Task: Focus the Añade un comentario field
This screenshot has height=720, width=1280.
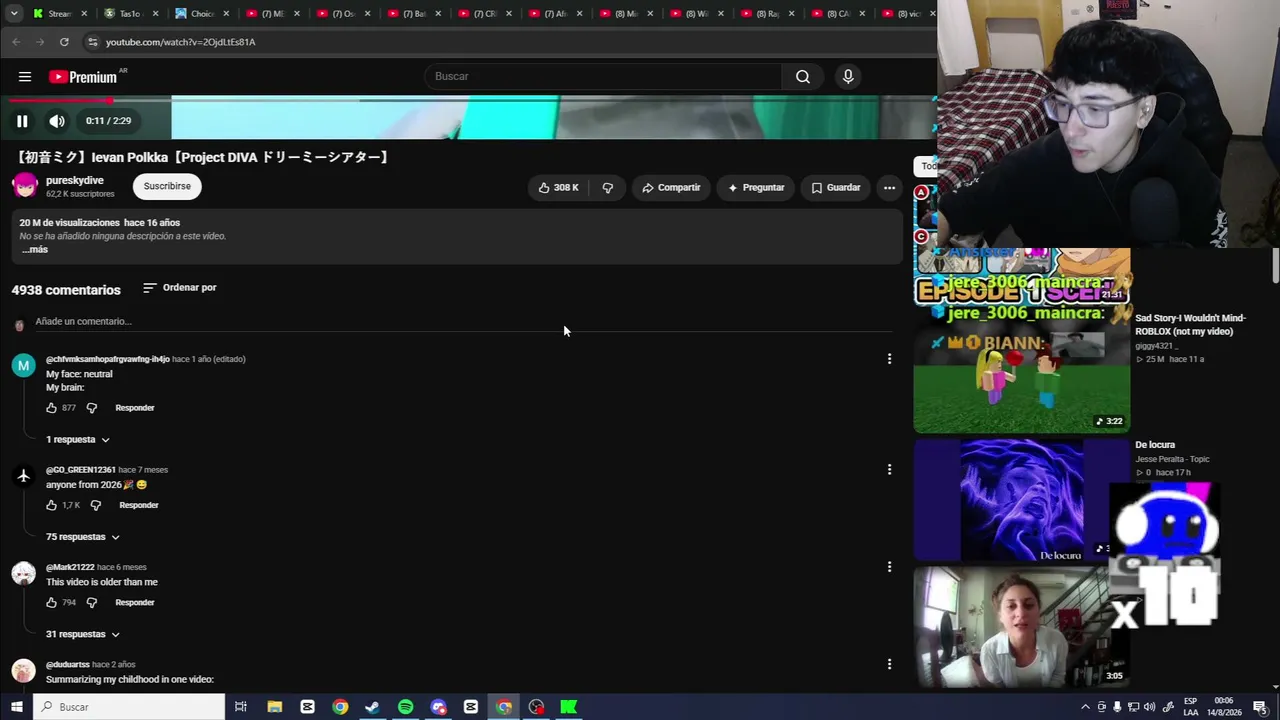Action: coord(463,322)
